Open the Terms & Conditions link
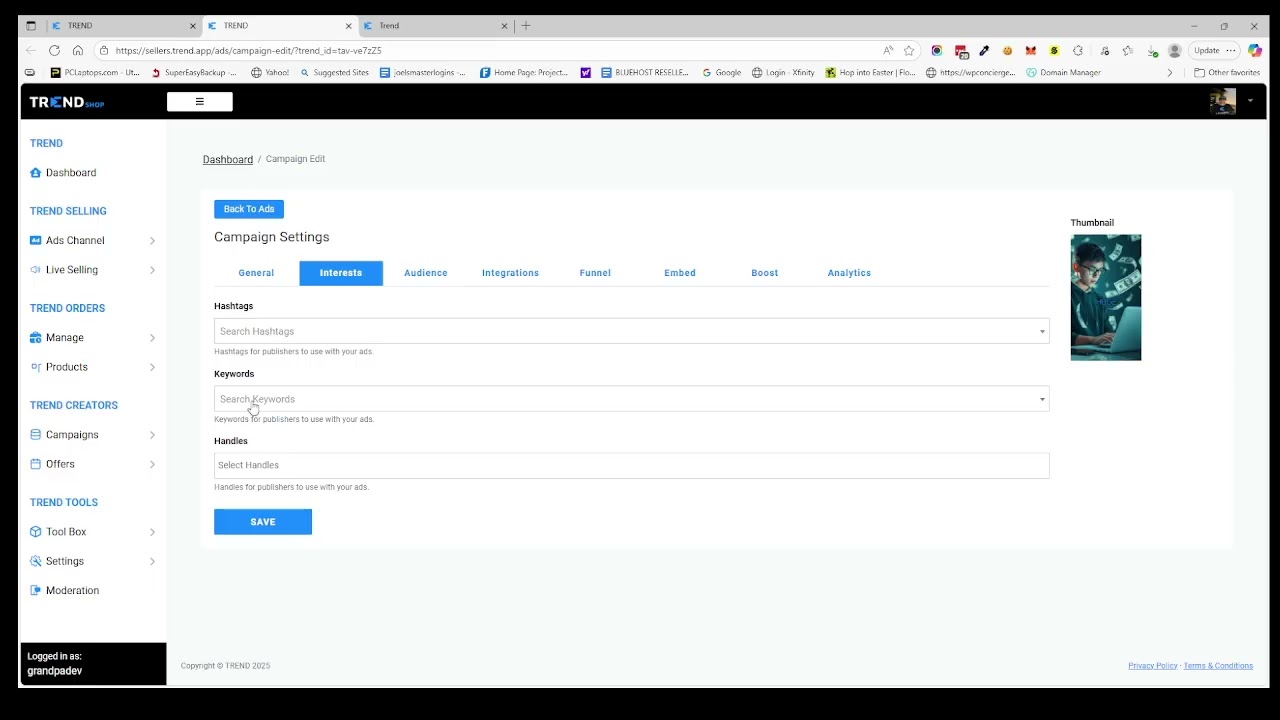Viewport: 1280px width, 720px height. pos(1218,666)
